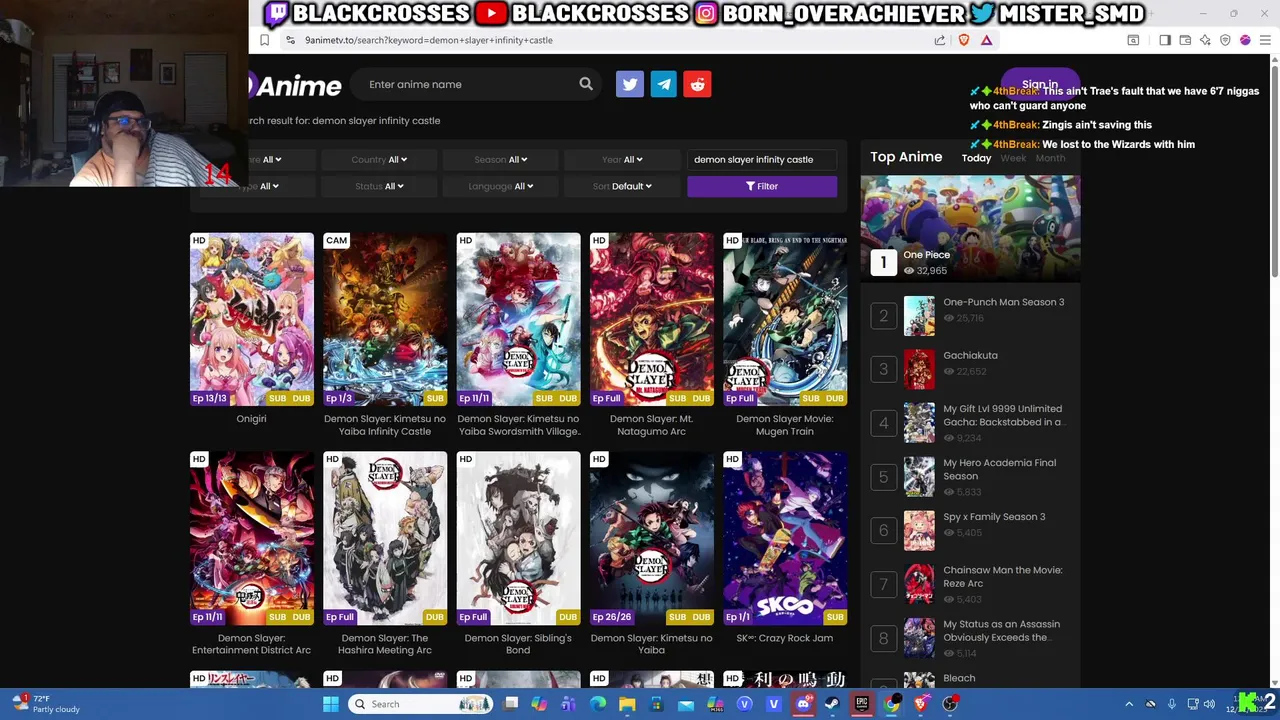The height and width of the screenshot is (720, 1280).
Task: Click the bookmark icon in address bar
Action: [x=264, y=40]
